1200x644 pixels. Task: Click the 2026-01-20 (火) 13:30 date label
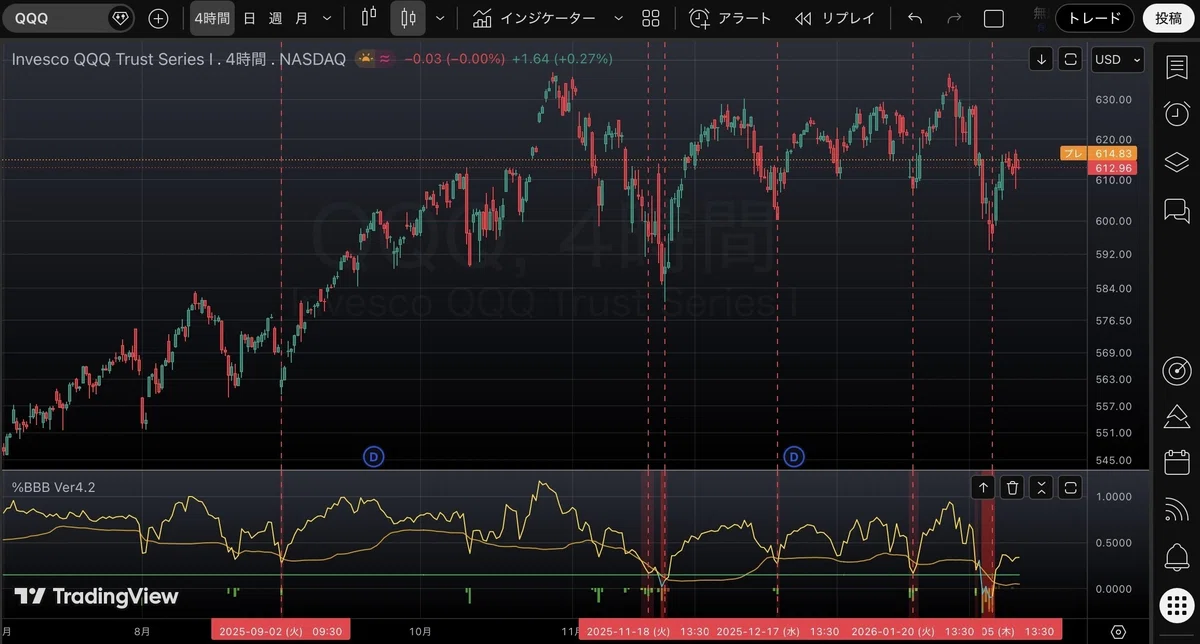click(911, 632)
